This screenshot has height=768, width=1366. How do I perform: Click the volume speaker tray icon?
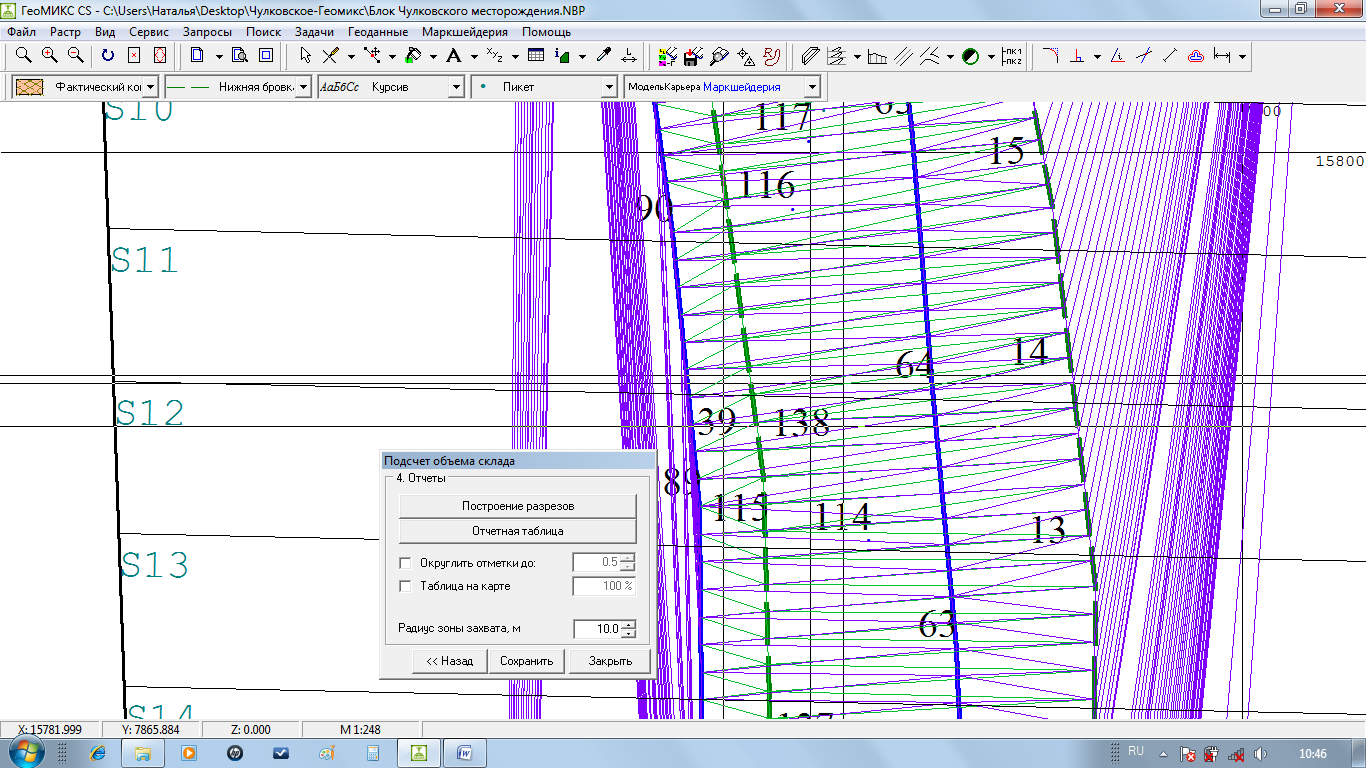pos(1260,753)
